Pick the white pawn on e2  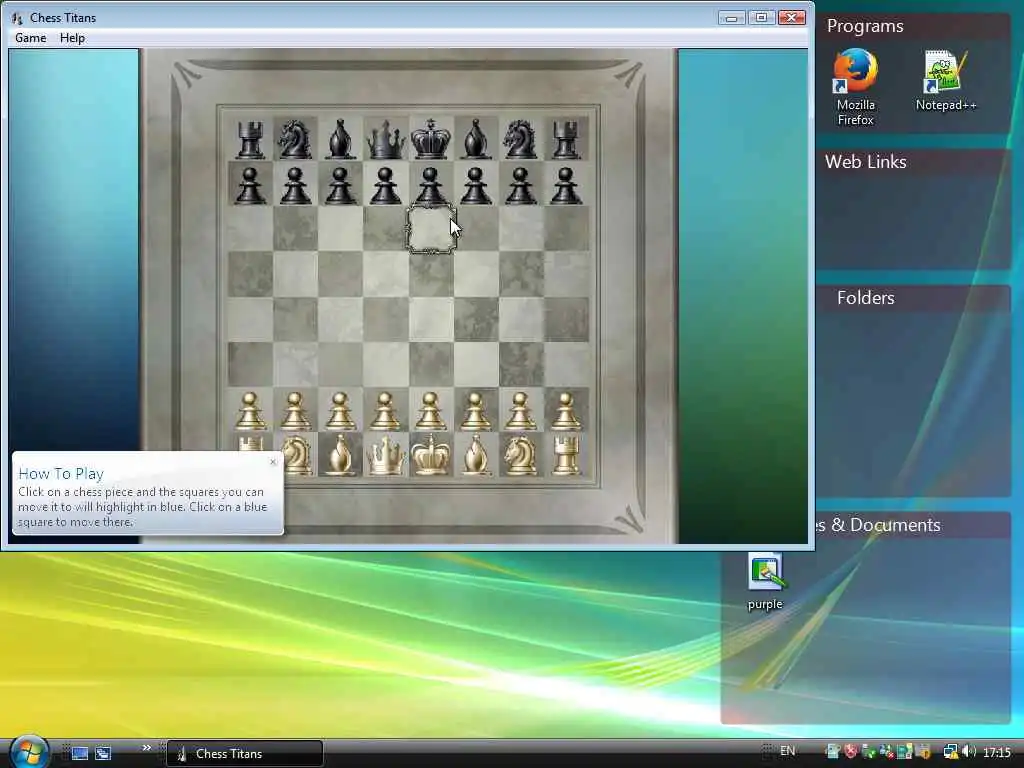click(430, 411)
